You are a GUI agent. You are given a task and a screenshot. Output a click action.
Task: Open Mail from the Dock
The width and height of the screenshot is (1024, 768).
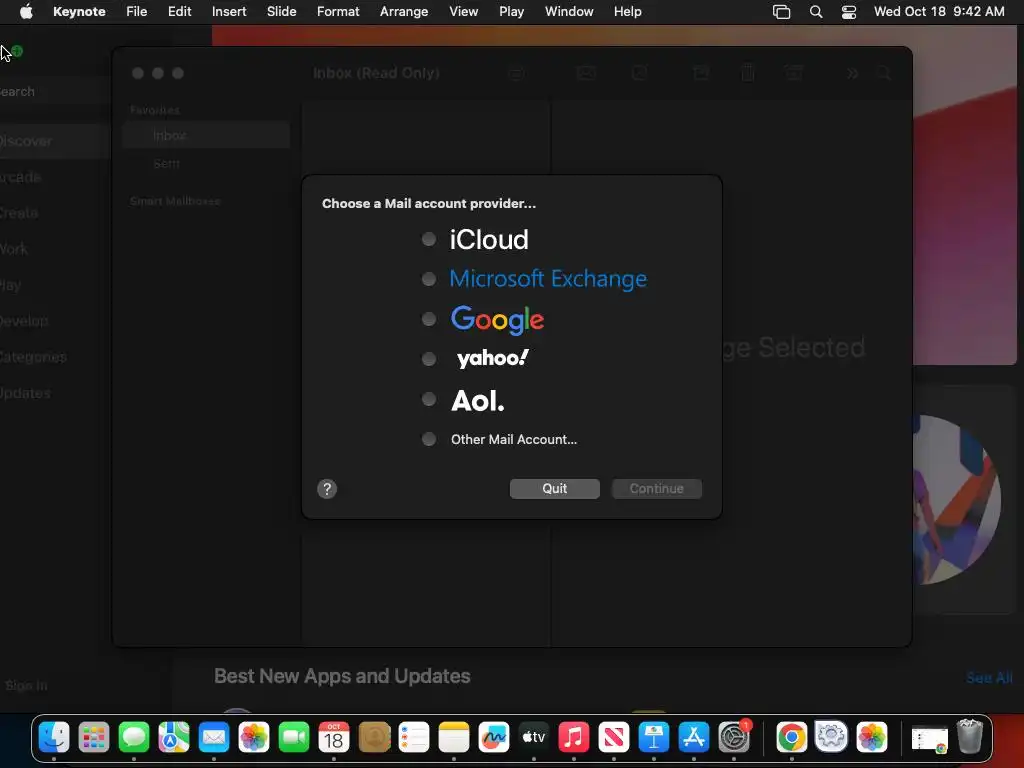(x=214, y=738)
